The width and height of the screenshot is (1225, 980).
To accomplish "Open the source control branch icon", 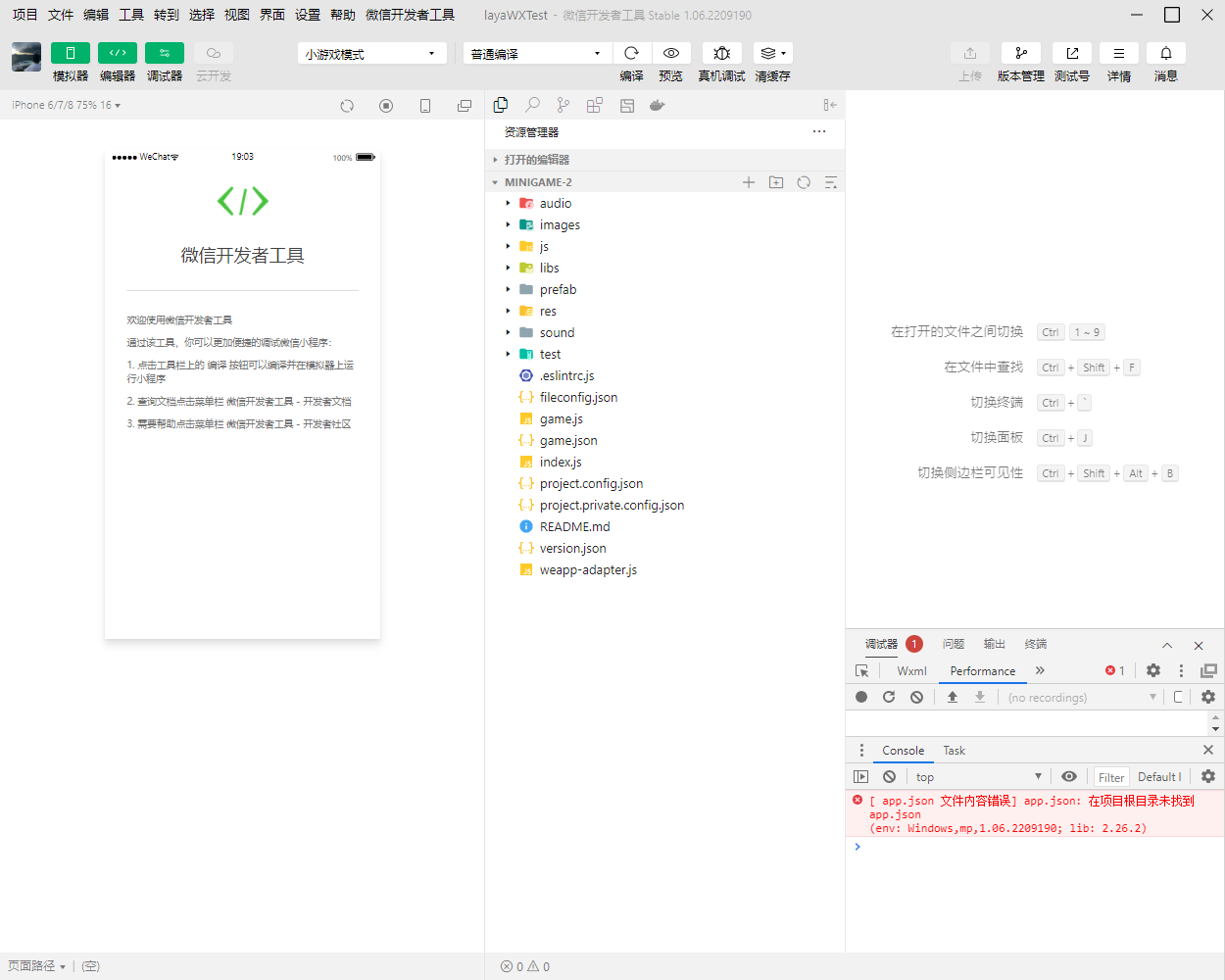I will click(x=563, y=105).
